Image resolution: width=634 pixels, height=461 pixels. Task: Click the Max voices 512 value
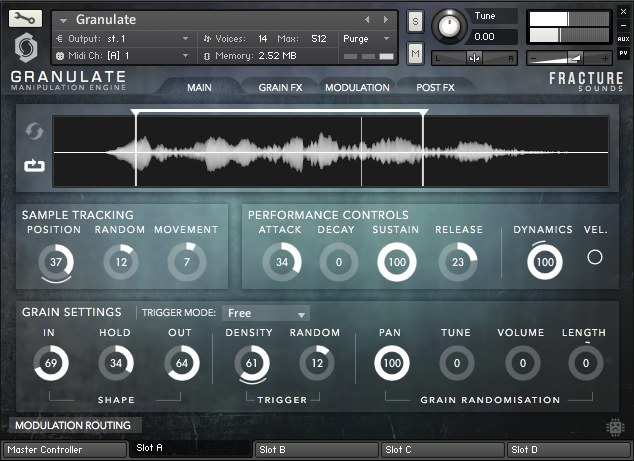point(319,39)
